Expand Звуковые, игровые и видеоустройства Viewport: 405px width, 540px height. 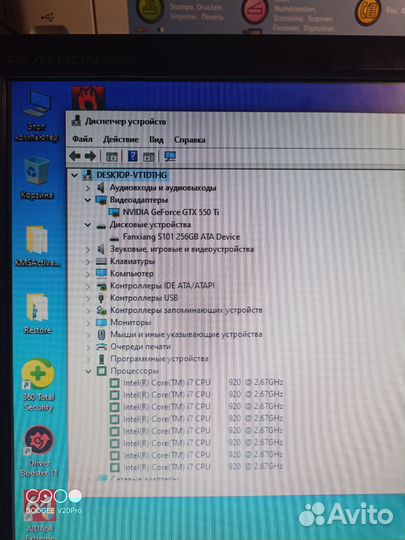(87, 249)
